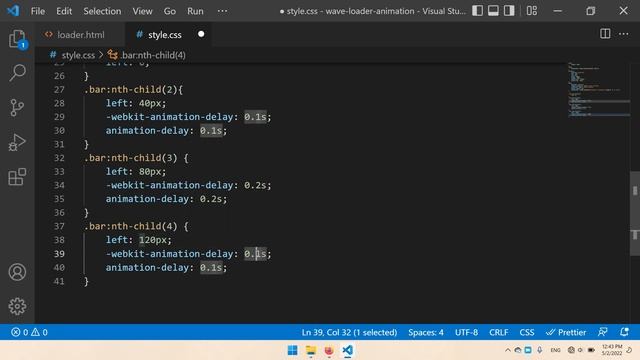Image resolution: width=640 pixels, height=360 pixels.
Task: Change language mode CSS
Action: (x=527, y=332)
